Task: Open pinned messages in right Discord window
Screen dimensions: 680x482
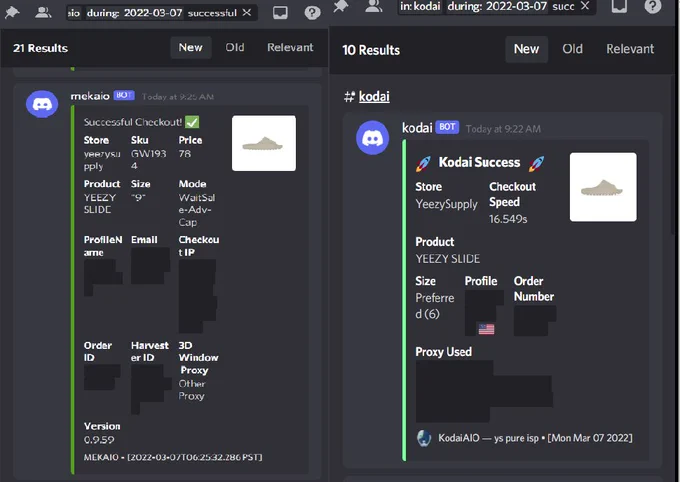Action: click(341, 6)
